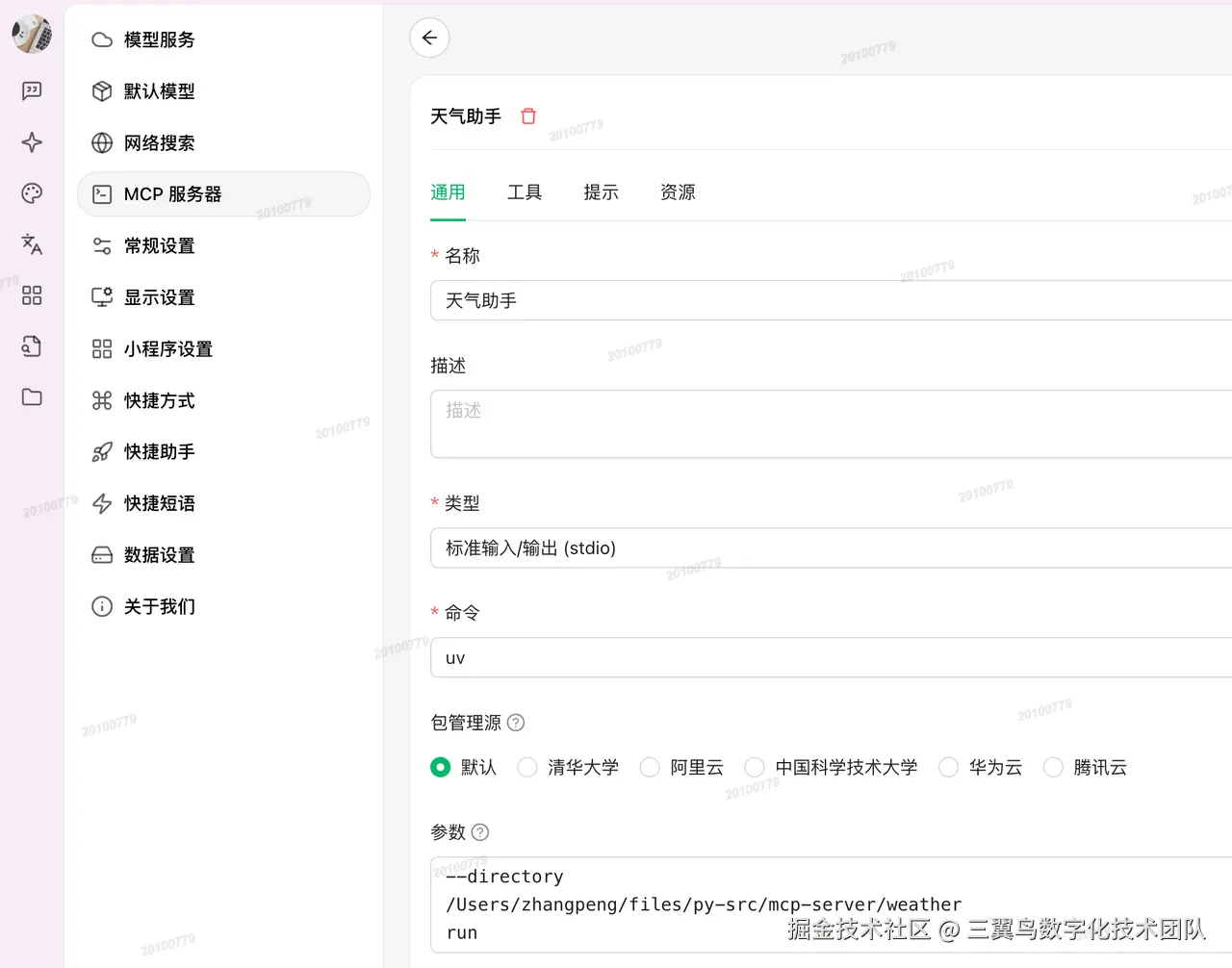1232x968 pixels.
Task: Open the paint palette icon in left rail
Action: tap(32, 193)
